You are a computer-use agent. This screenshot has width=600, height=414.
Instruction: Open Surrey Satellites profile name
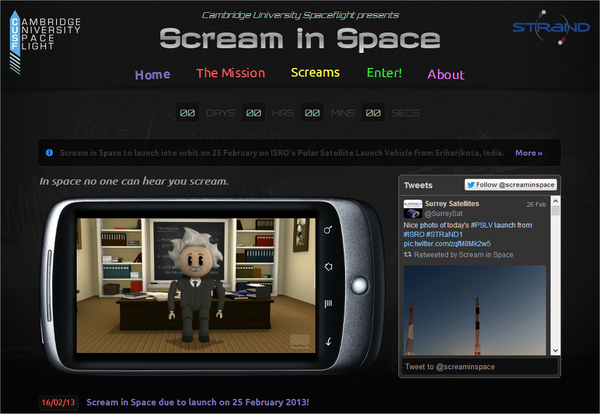pyautogui.click(x=452, y=204)
